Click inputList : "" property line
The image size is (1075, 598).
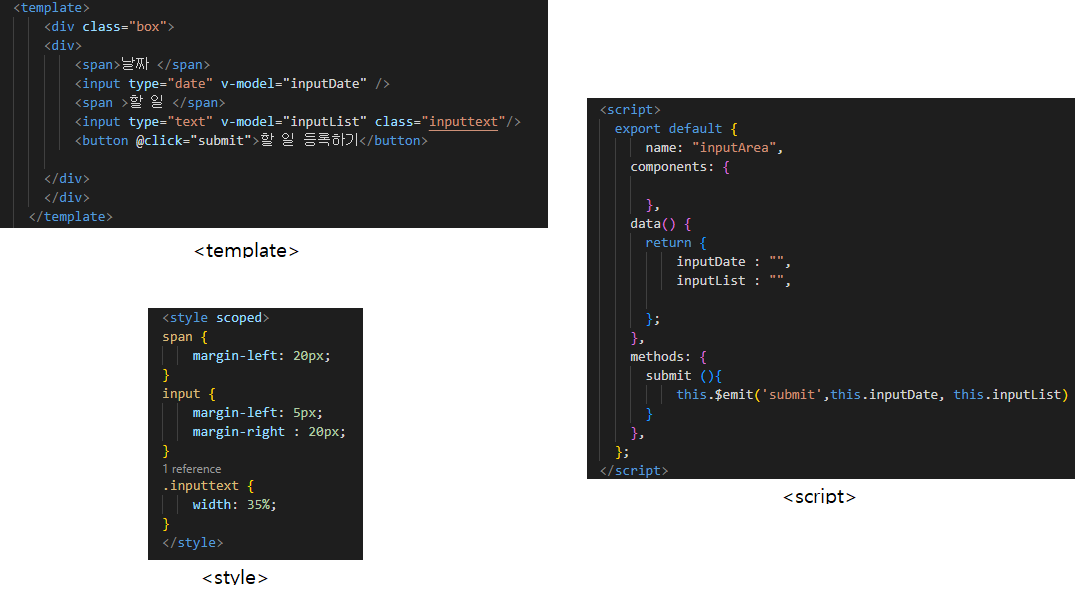pos(734,280)
